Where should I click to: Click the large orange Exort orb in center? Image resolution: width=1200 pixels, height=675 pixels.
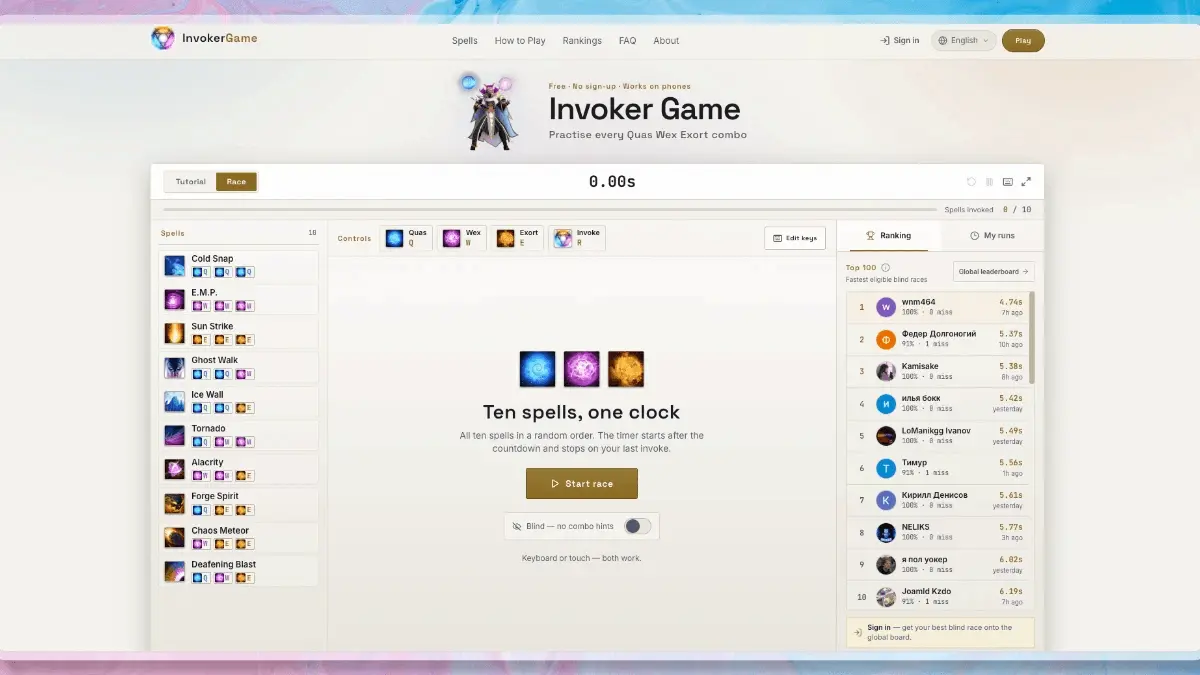626,369
